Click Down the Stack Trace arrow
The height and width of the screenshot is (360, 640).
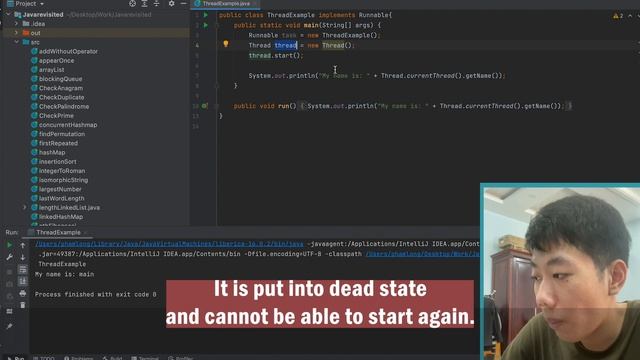23,257
